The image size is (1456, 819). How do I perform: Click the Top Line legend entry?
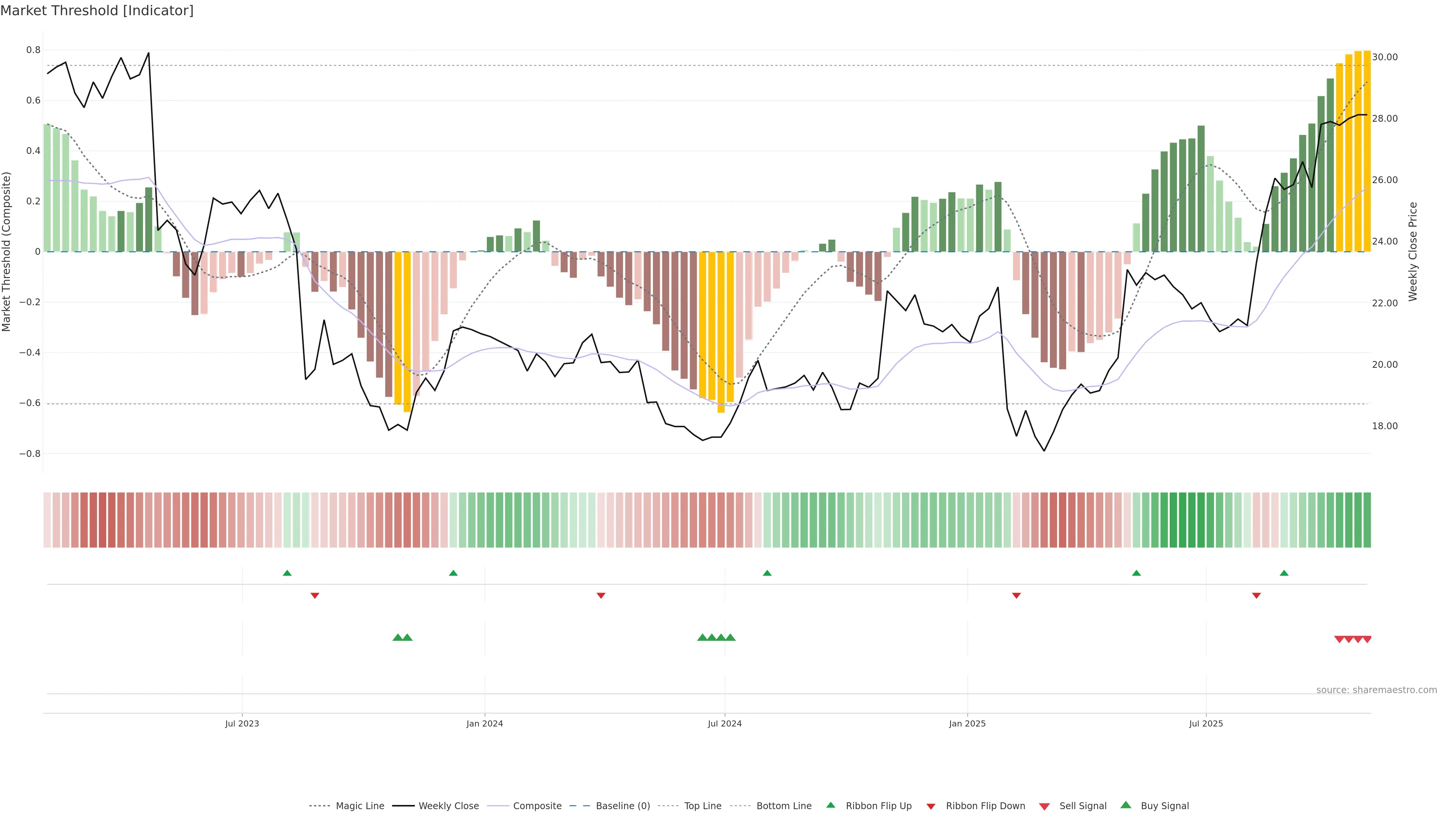pyautogui.click(x=703, y=806)
